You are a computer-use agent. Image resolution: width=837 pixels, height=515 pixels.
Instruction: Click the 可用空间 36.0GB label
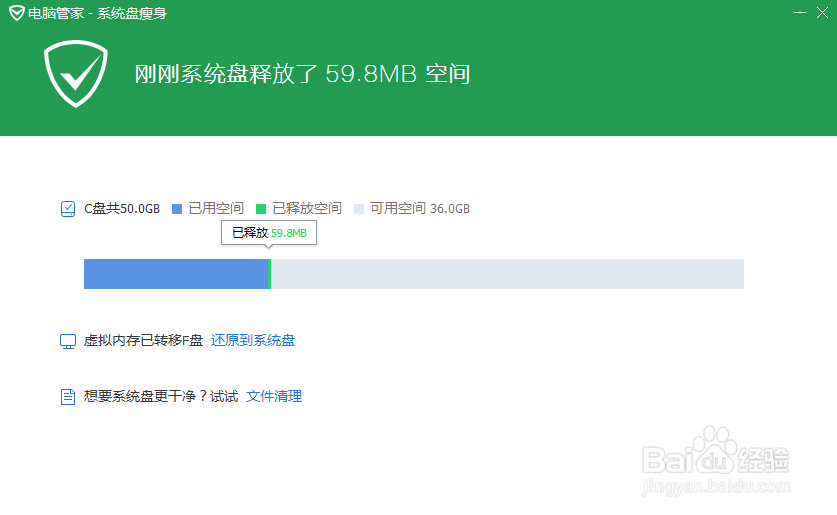[x=420, y=209]
